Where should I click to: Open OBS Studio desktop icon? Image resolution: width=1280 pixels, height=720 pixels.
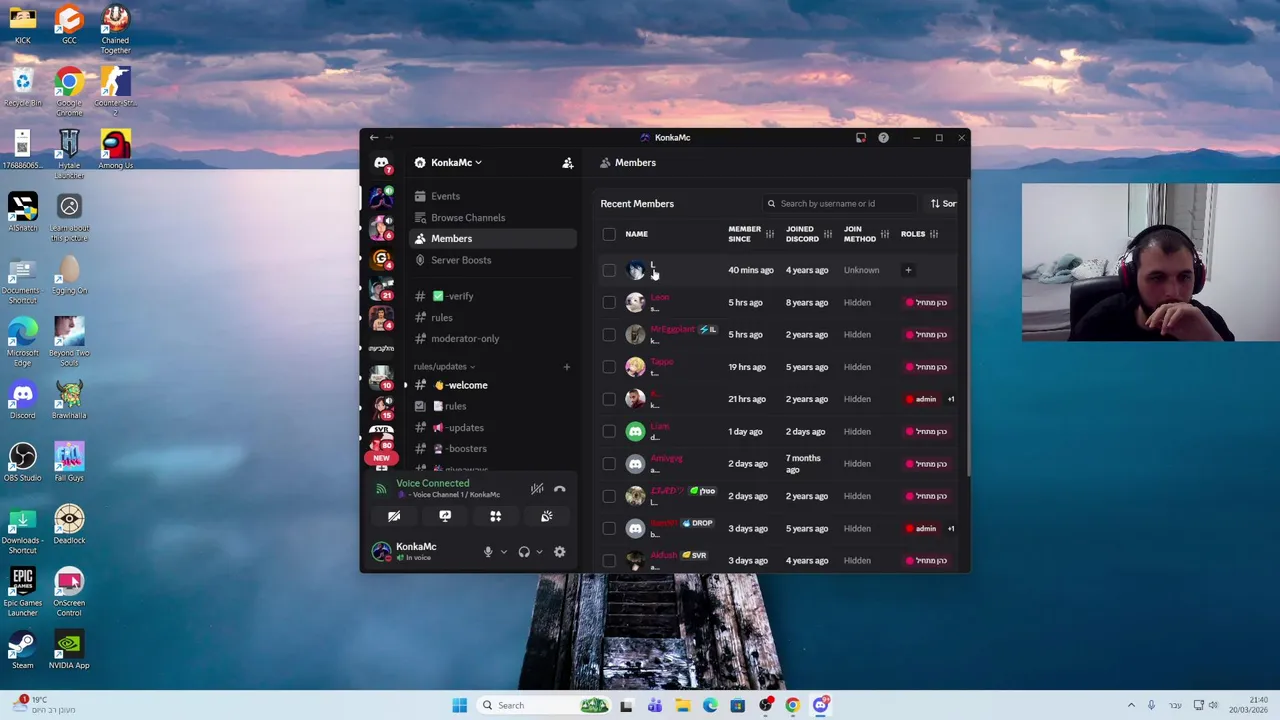pos(22,462)
